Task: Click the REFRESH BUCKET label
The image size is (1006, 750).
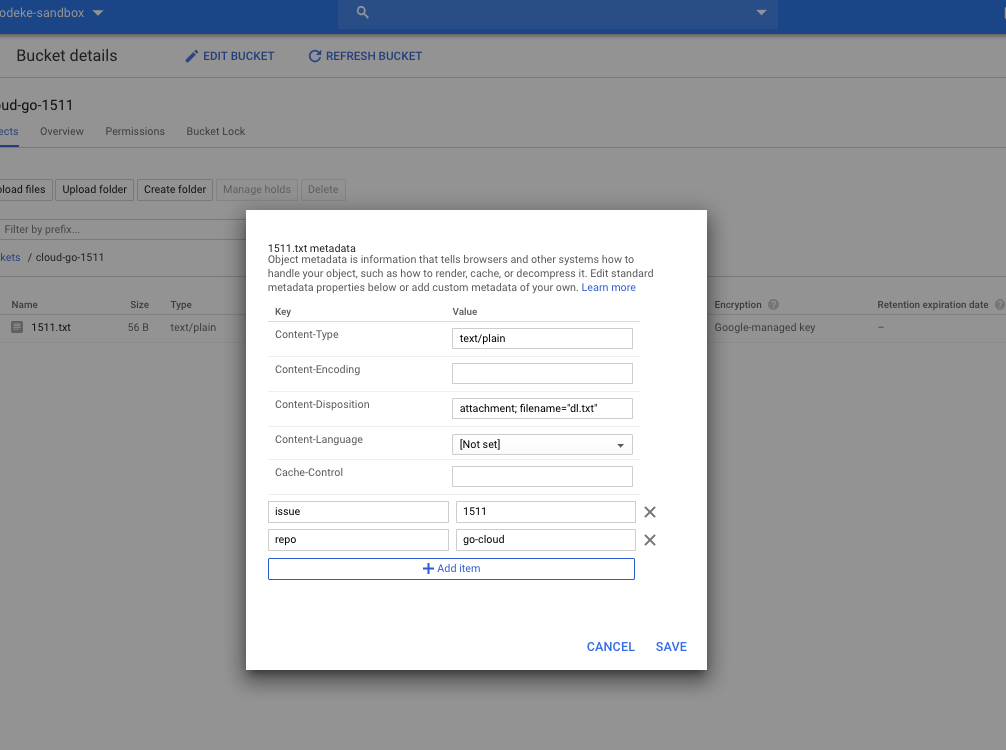Action: (374, 56)
